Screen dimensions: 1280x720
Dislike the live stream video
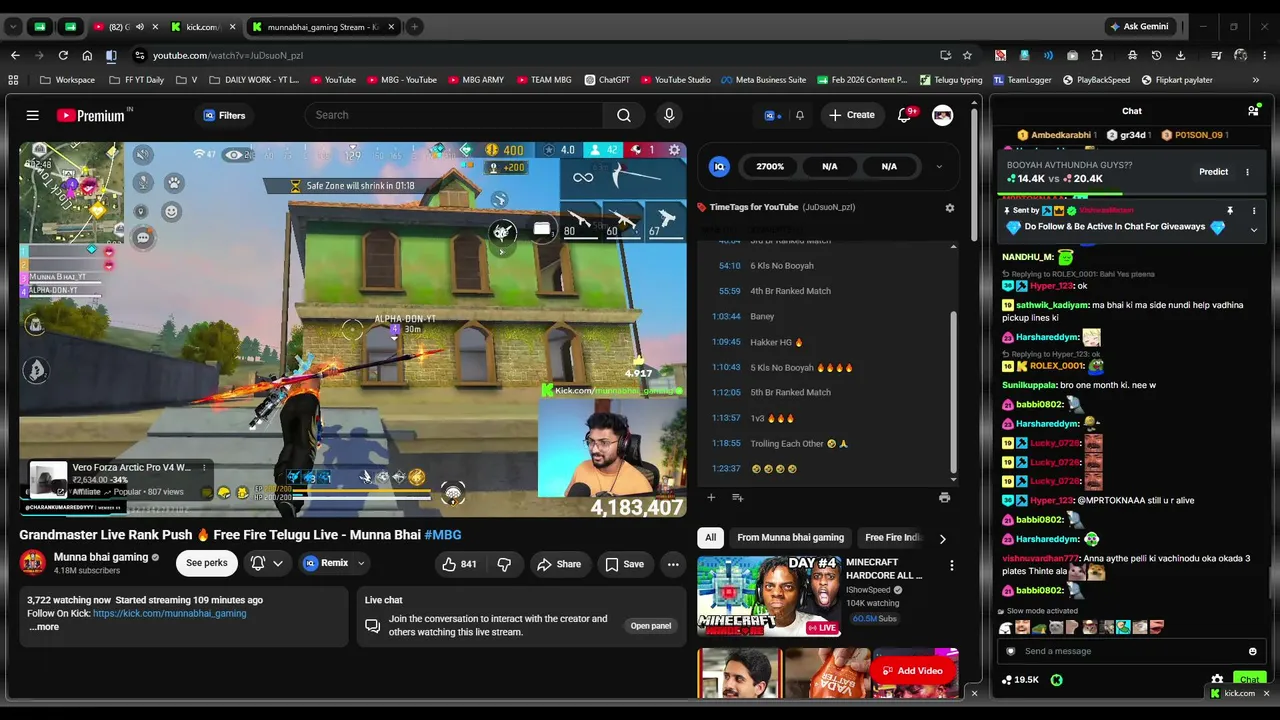point(504,564)
